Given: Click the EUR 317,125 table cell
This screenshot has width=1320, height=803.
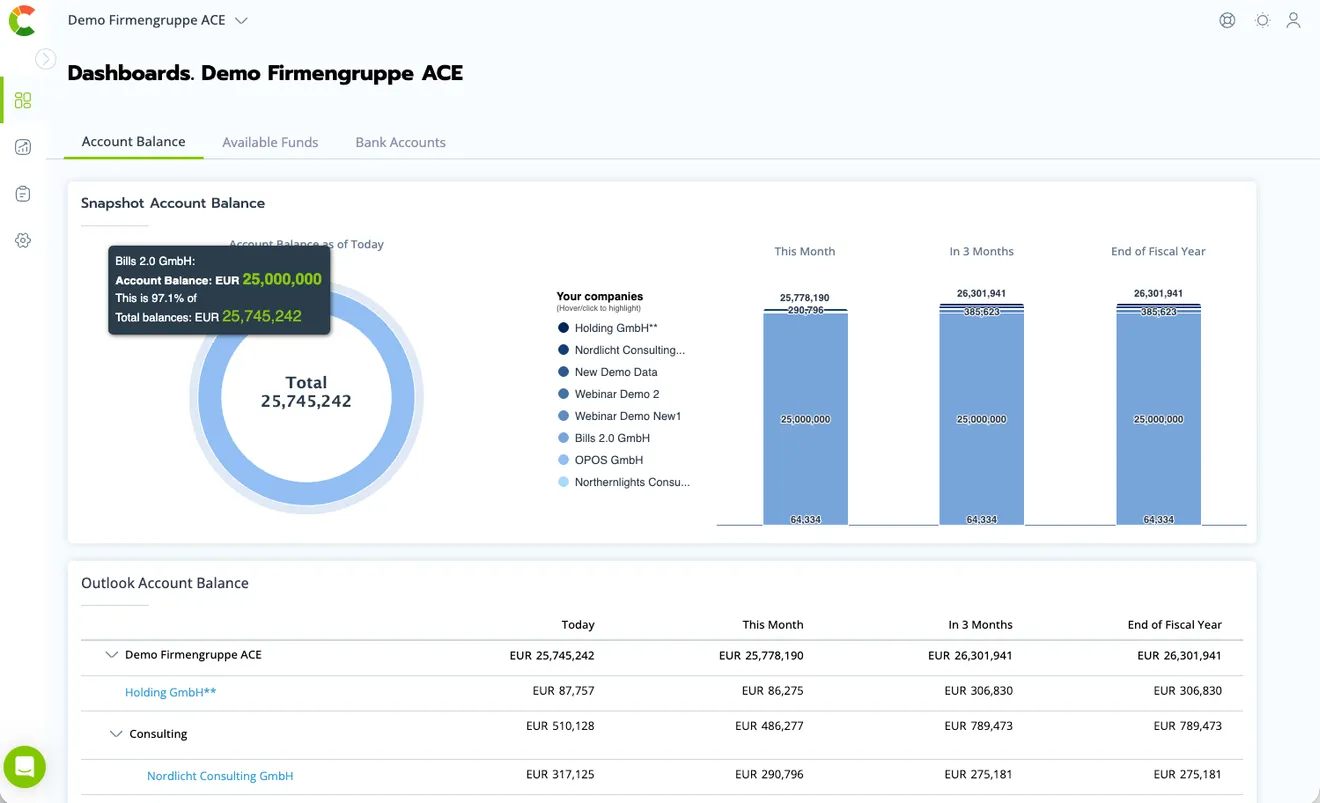Looking at the screenshot, I should 560,774.
